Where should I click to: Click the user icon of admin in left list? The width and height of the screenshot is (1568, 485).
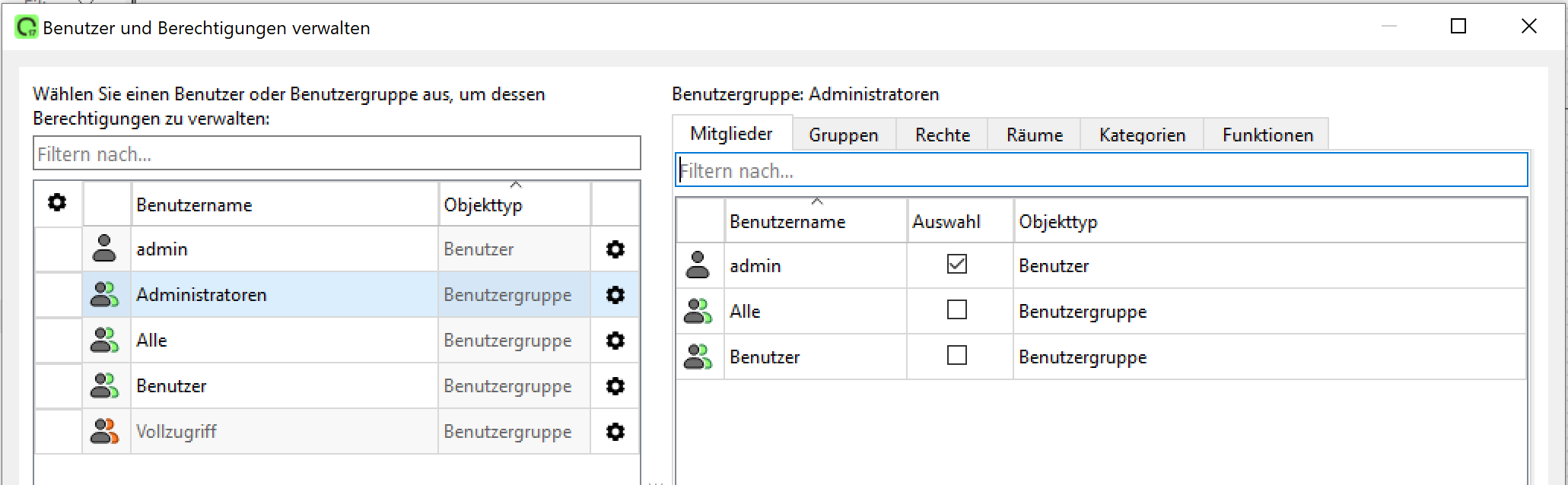[104, 249]
